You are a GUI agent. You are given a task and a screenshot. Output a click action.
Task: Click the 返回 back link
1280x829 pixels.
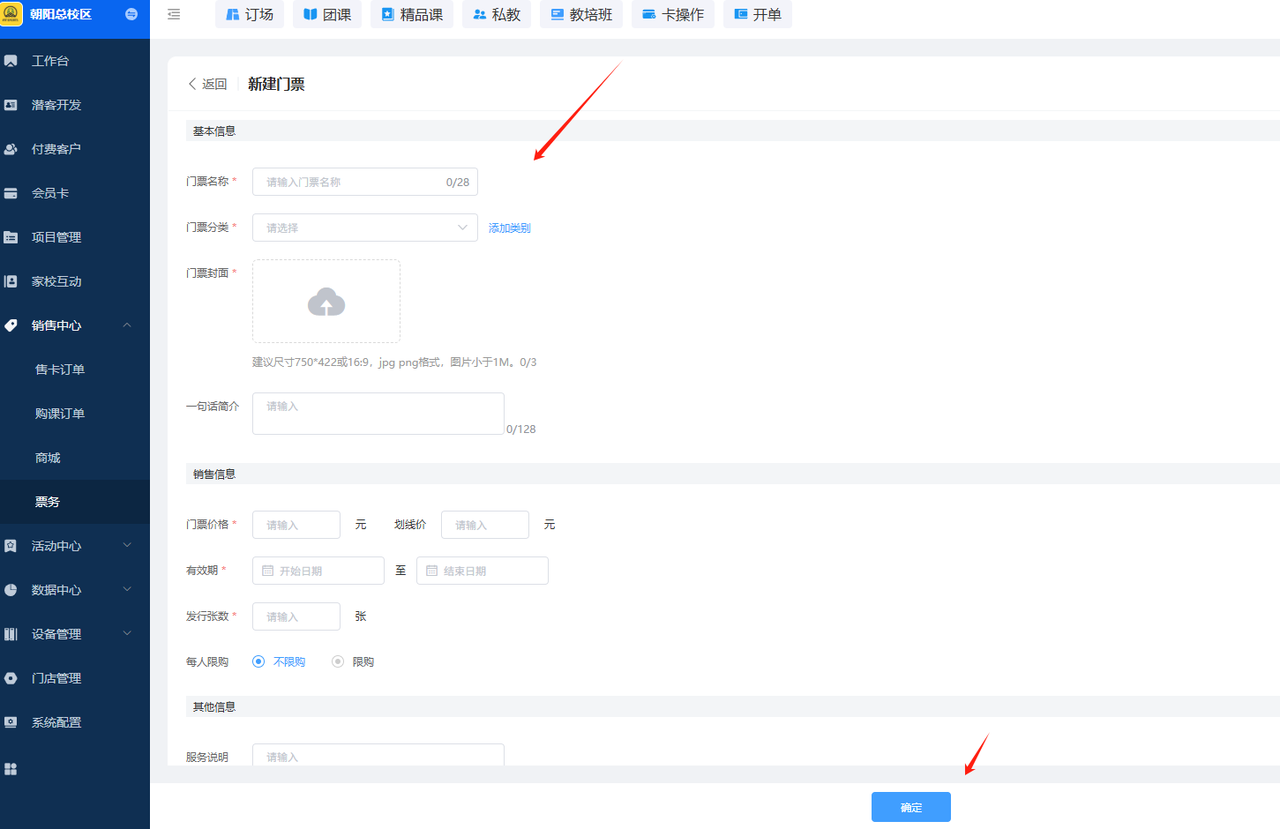coord(208,84)
